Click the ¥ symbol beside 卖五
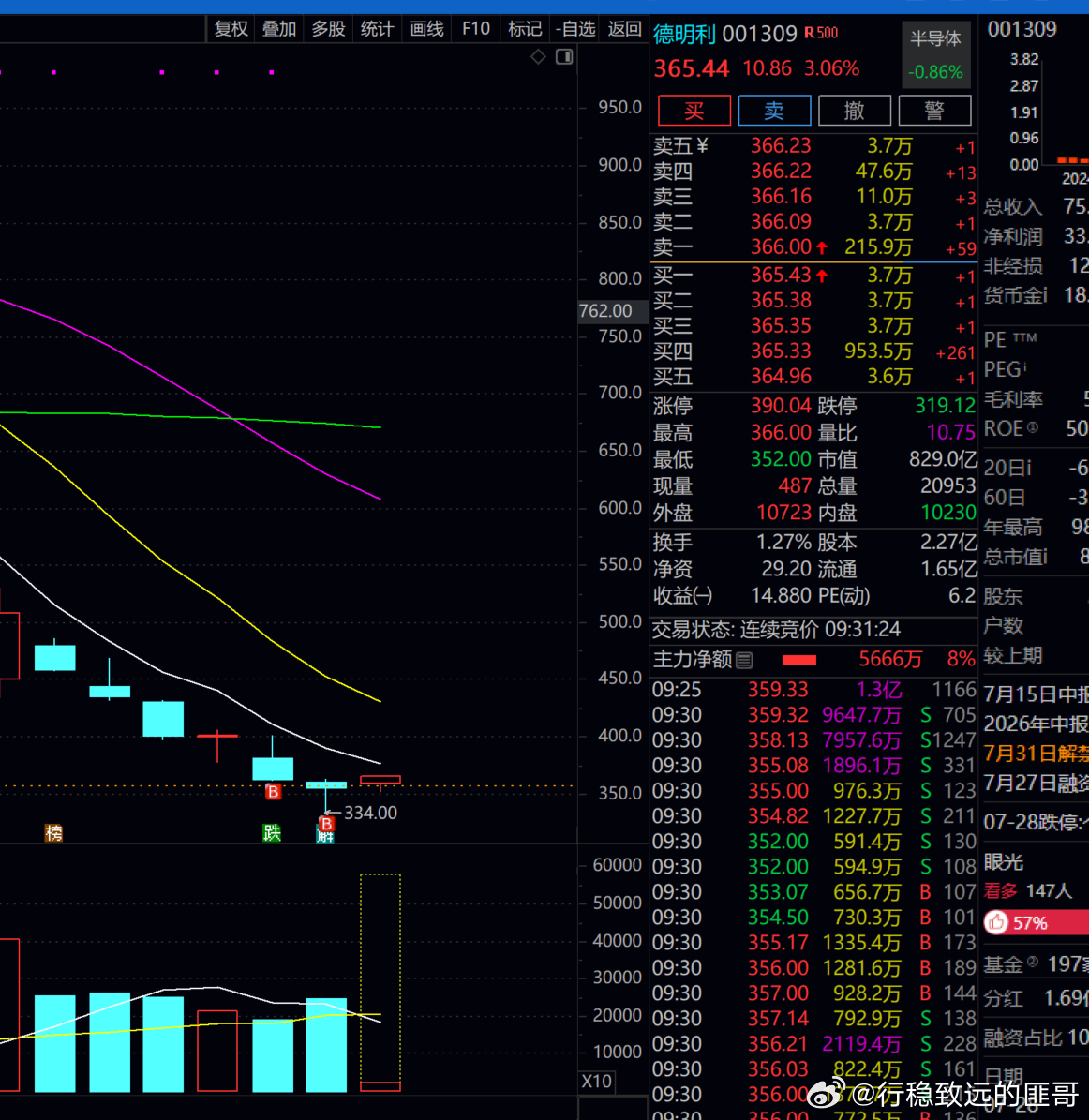This screenshot has width=1089, height=1120. [702, 145]
